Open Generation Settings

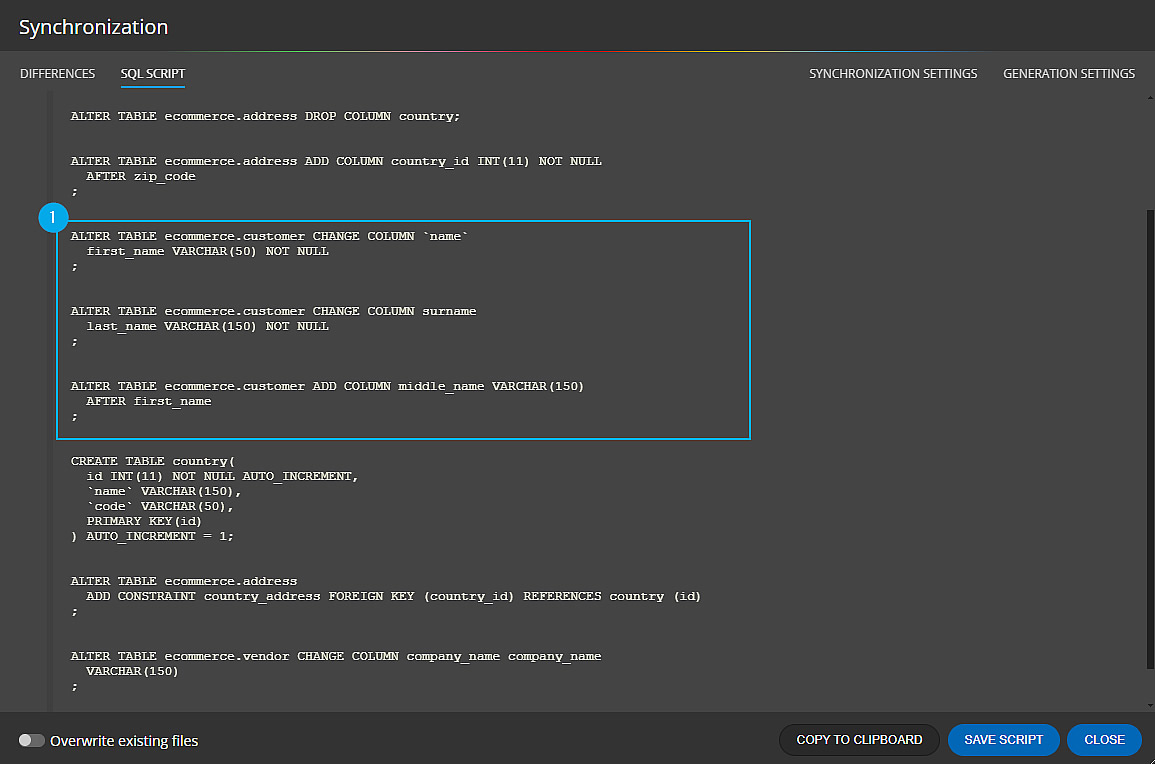click(x=1068, y=74)
